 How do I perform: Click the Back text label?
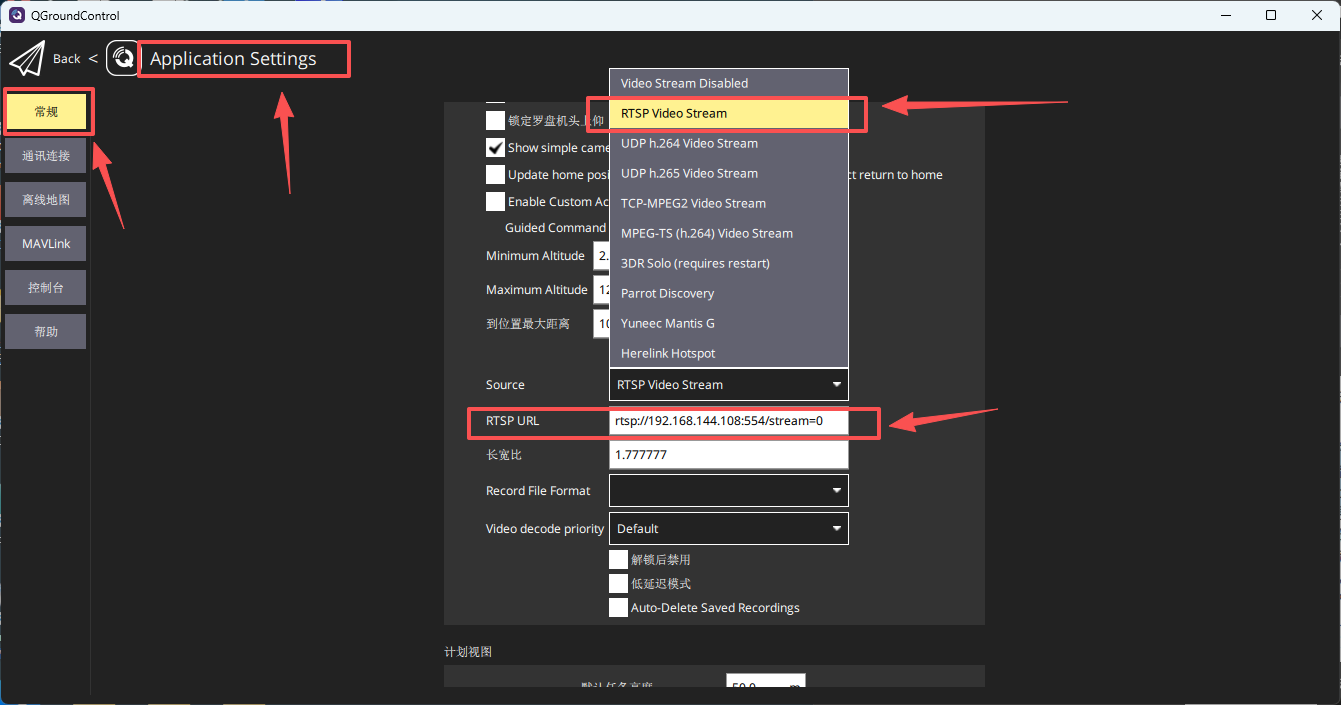tap(67, 59)
